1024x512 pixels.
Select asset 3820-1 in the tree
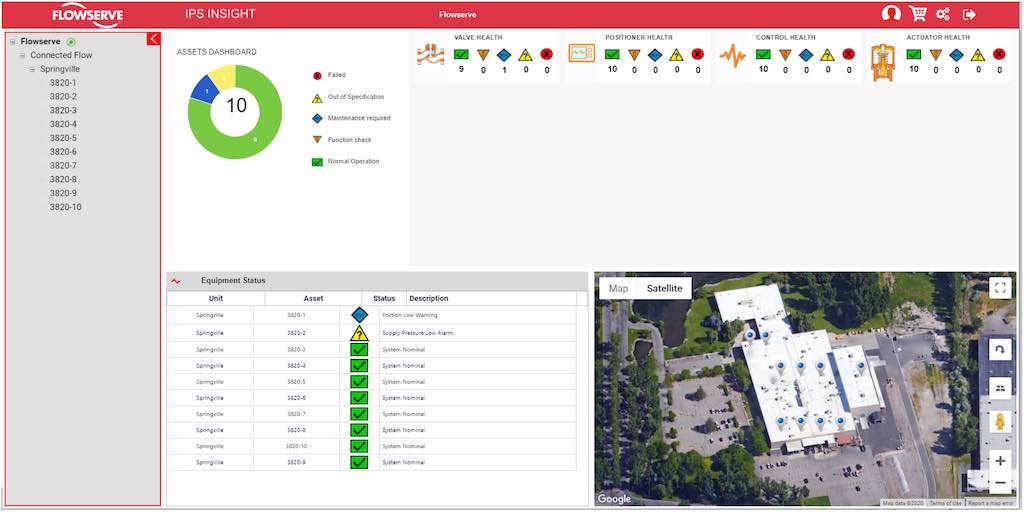63,83
